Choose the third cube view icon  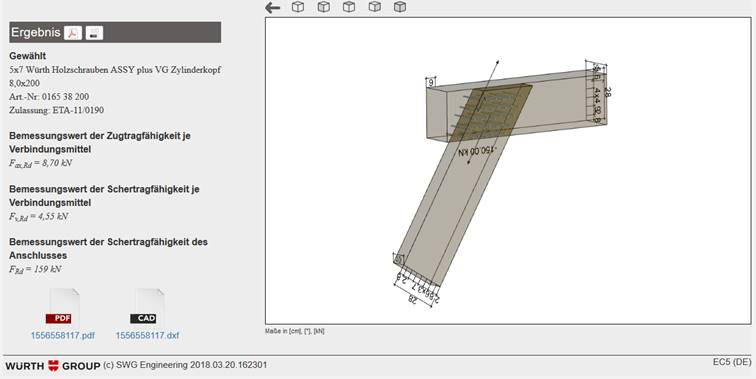click(349, 7)
